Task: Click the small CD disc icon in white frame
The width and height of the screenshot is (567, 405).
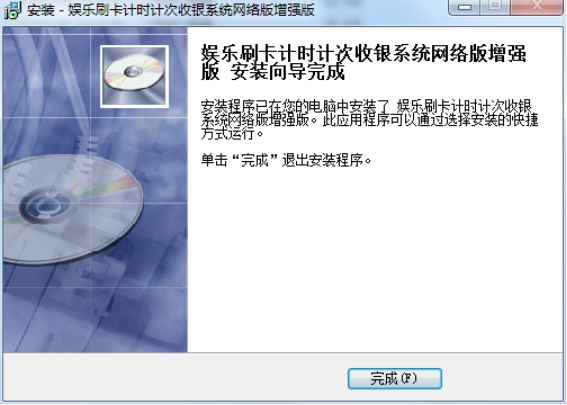Action: (x=134, y=76)
